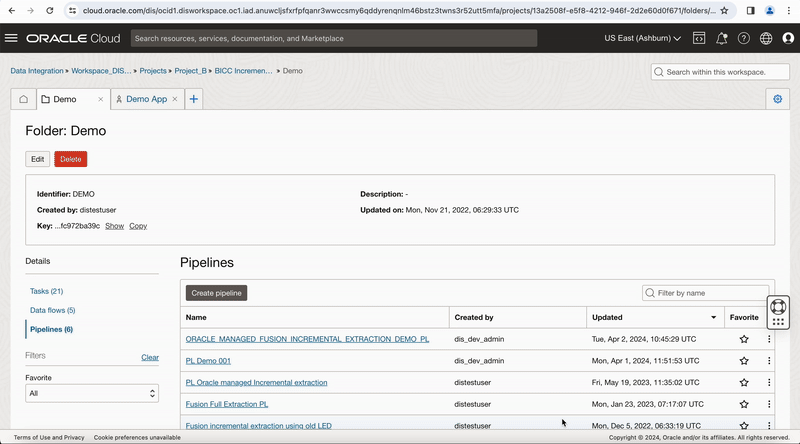Click the red Delete button
The image size is (800, 444).
[x=71, y=159]
